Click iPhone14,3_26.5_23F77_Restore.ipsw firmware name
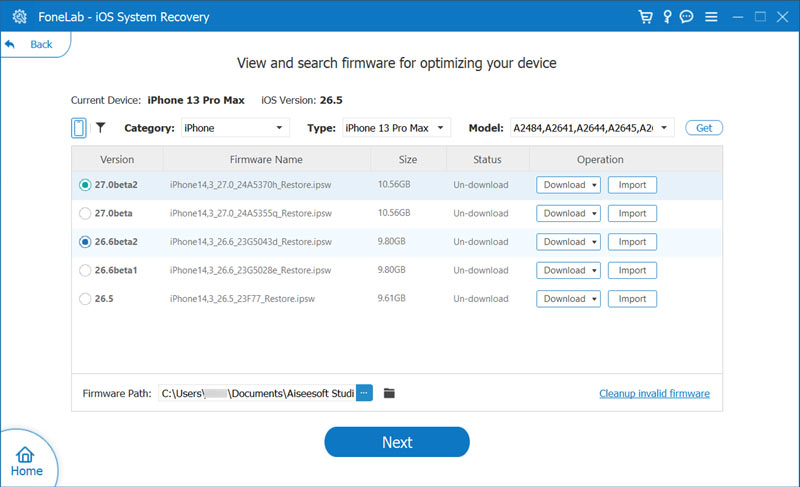 (242, 299)
